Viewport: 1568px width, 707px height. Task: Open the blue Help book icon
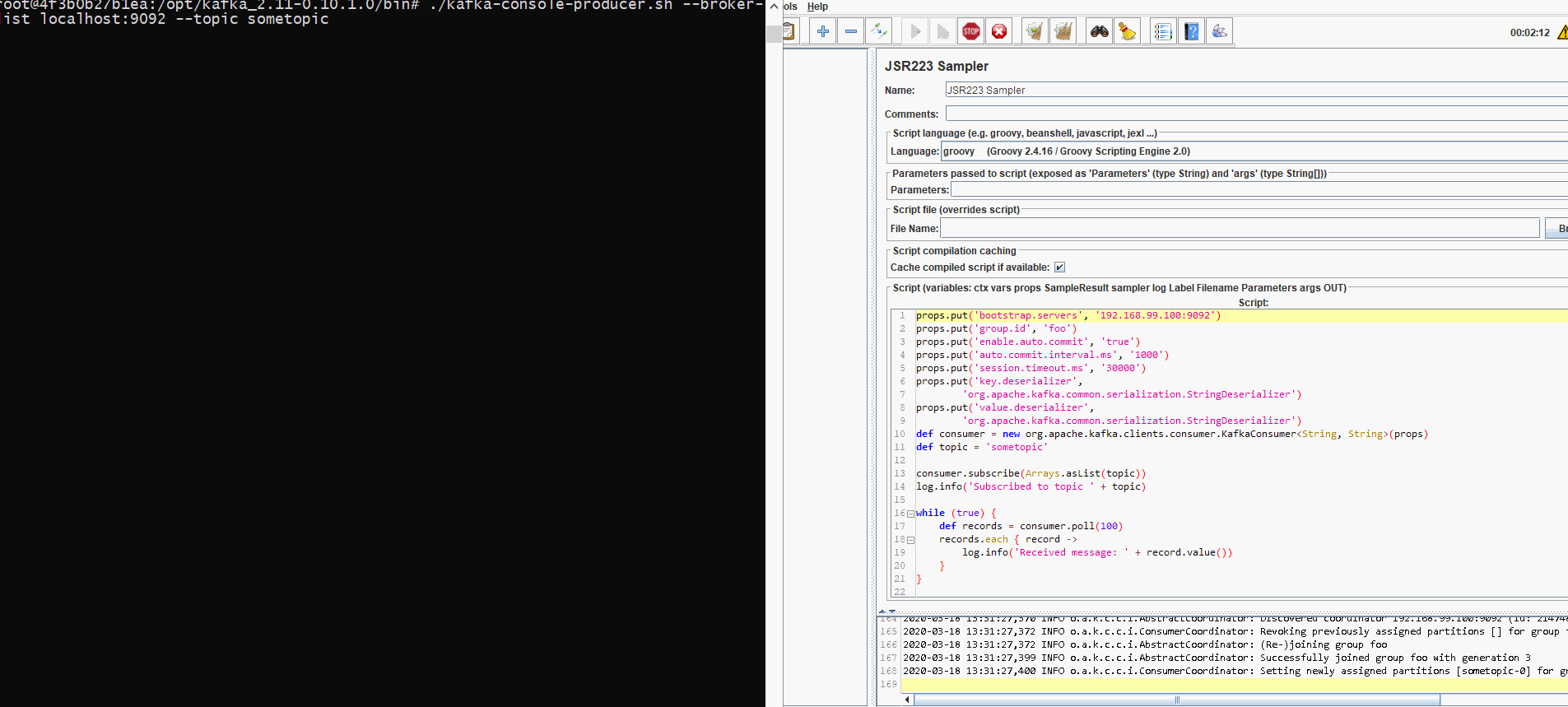[x=1192, y=31]
